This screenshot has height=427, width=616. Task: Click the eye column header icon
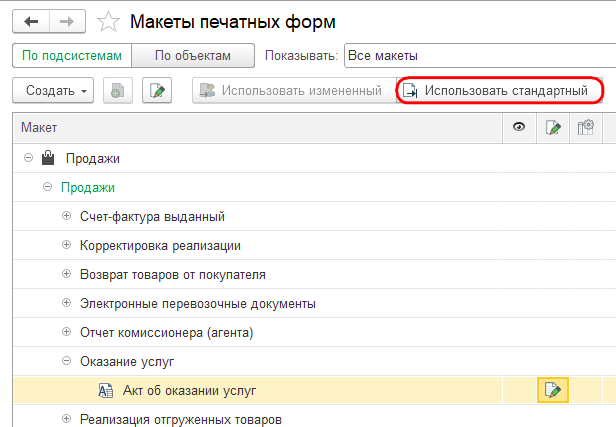[x=519, y=127]
